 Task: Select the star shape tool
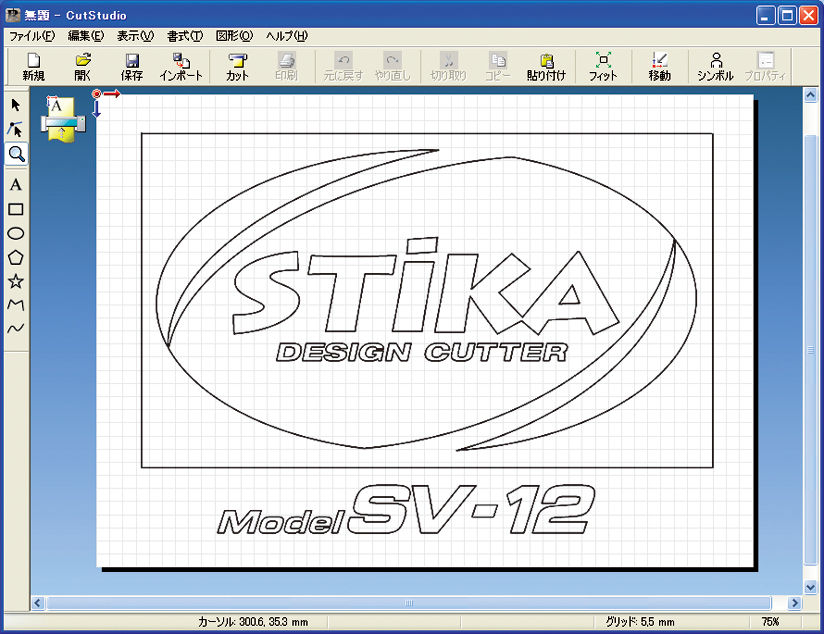(16, 281)
